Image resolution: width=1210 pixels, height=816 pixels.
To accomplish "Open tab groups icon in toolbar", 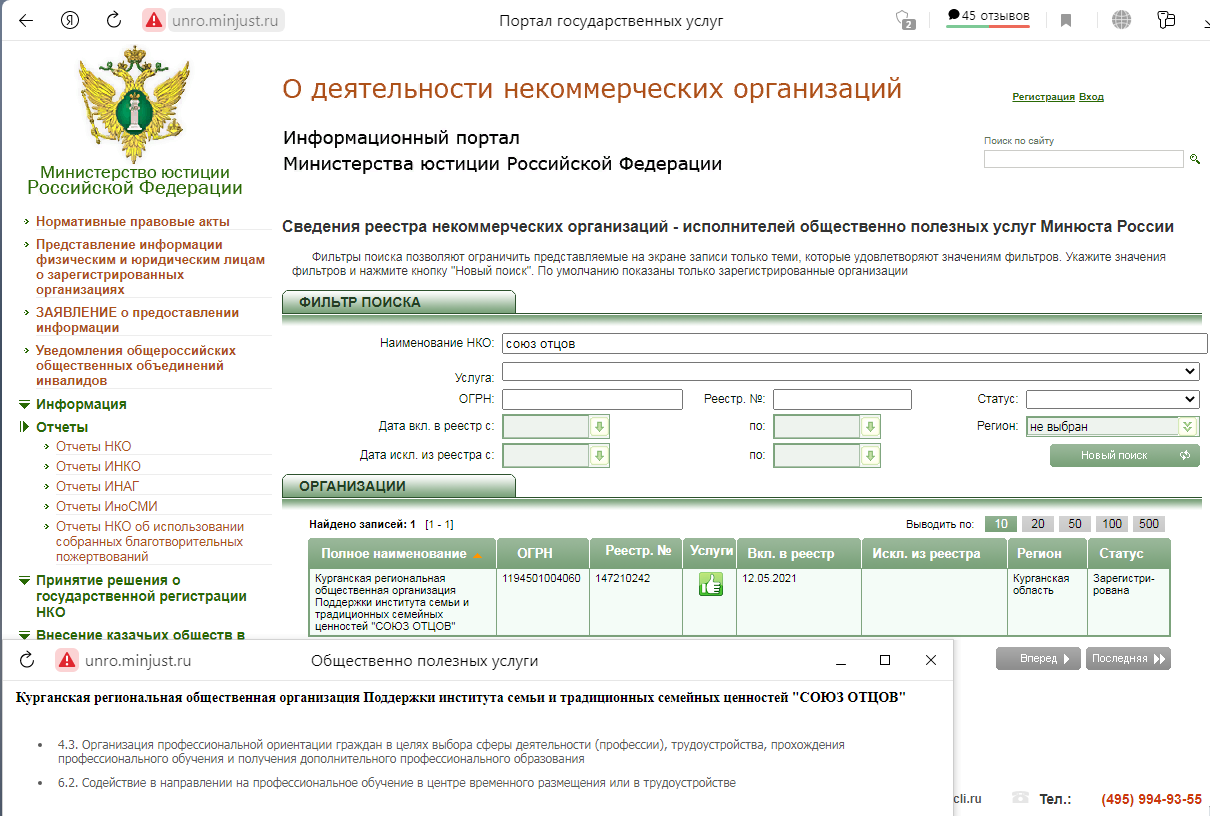I will click(x=1166, y=18).
